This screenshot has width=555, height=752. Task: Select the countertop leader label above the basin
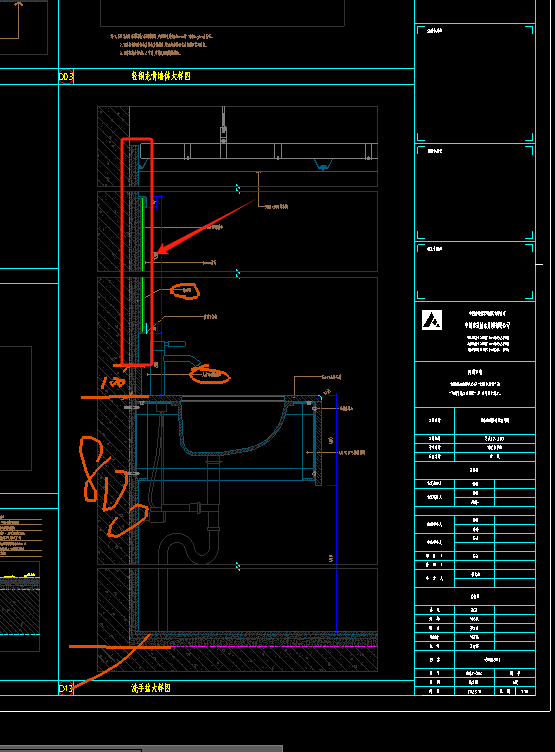pos(331,377)
